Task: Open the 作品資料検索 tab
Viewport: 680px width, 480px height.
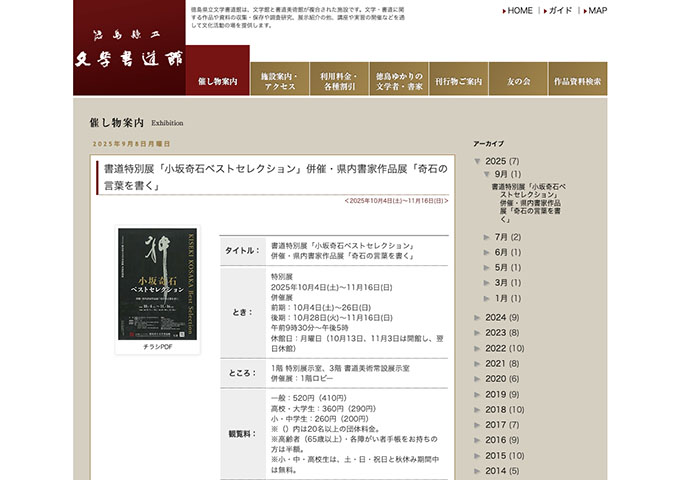Action: [577, 80]
